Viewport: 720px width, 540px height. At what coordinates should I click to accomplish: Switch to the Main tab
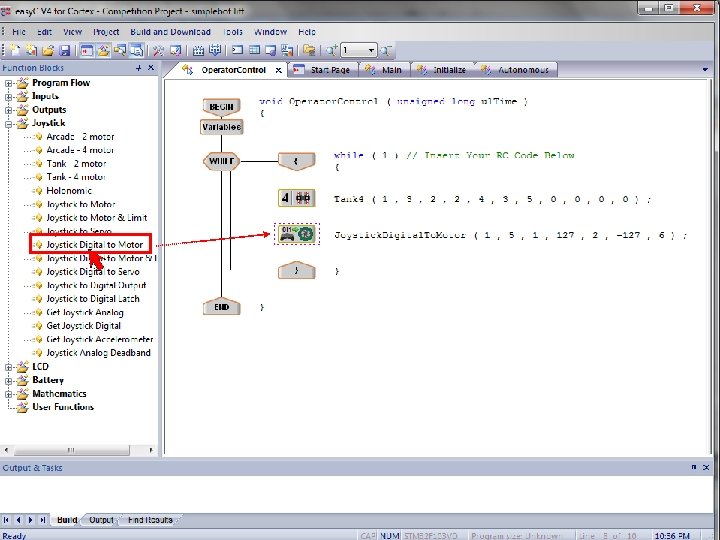pos(384,70)
